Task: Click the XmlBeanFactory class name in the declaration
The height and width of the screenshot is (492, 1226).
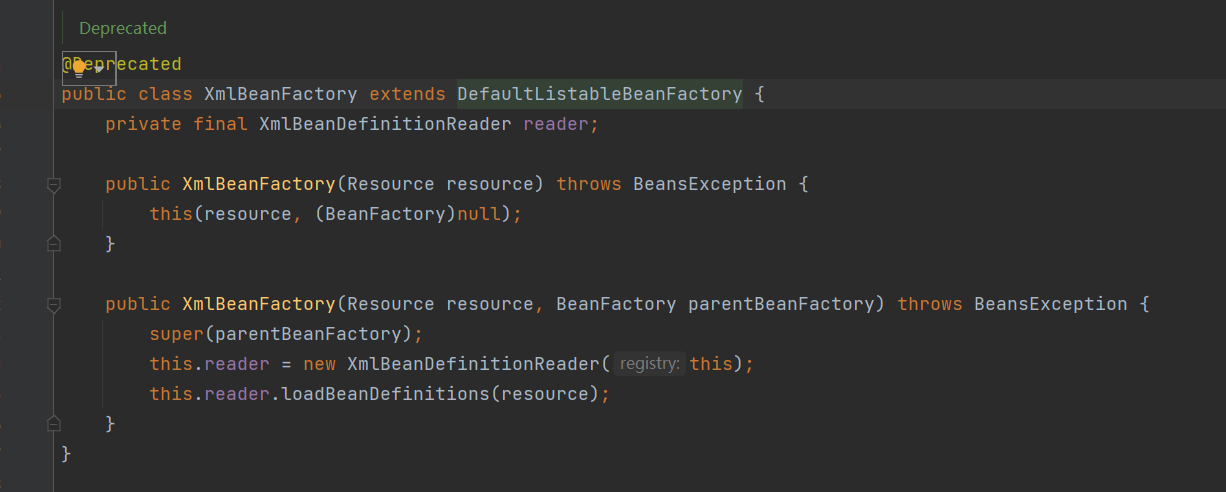Action: [x=281, y=94]
